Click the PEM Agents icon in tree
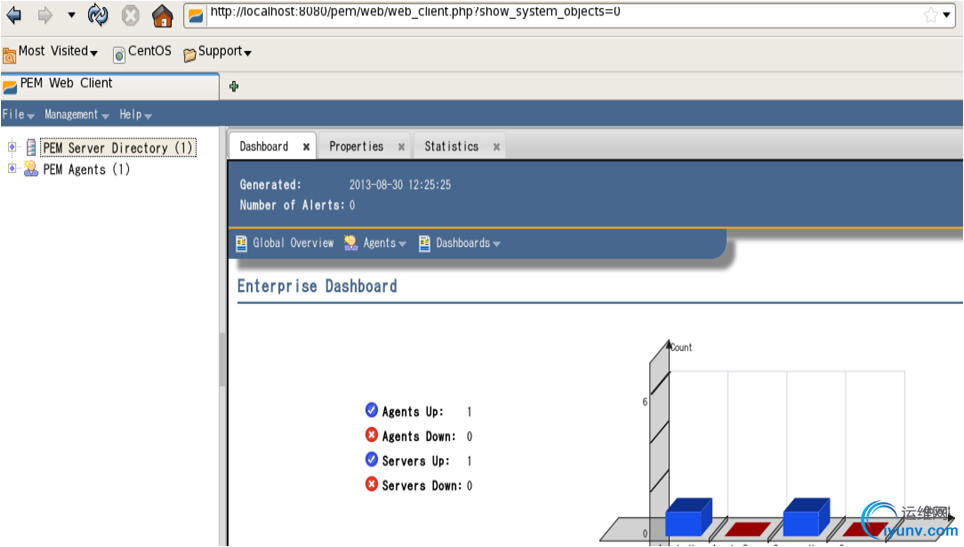Screen dimensions: 964x547 pyautogui.click(x=31, y=169)
